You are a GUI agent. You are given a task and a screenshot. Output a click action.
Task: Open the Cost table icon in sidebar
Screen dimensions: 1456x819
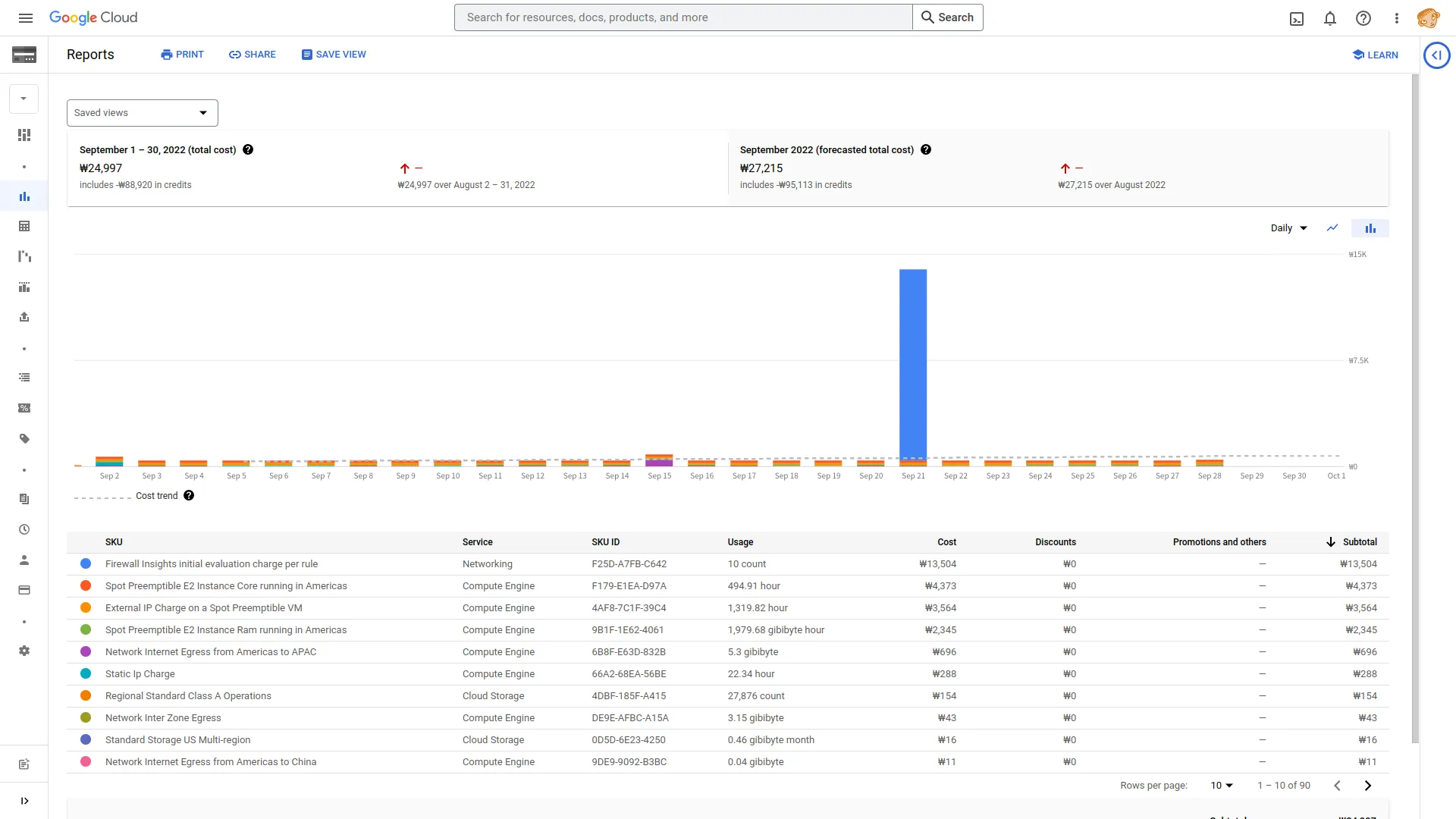(24, 226)
